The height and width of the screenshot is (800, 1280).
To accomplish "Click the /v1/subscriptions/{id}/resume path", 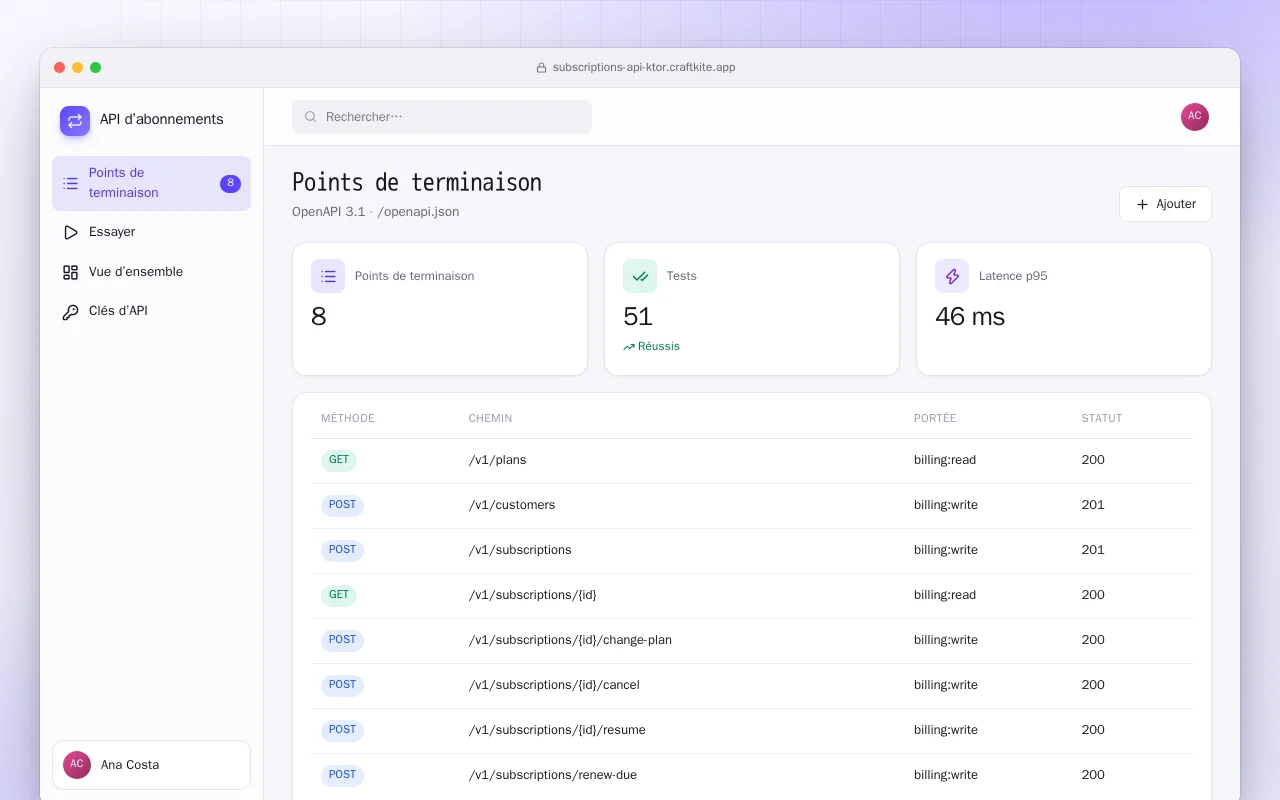I will pyautogui.click(x=557, y=730).
